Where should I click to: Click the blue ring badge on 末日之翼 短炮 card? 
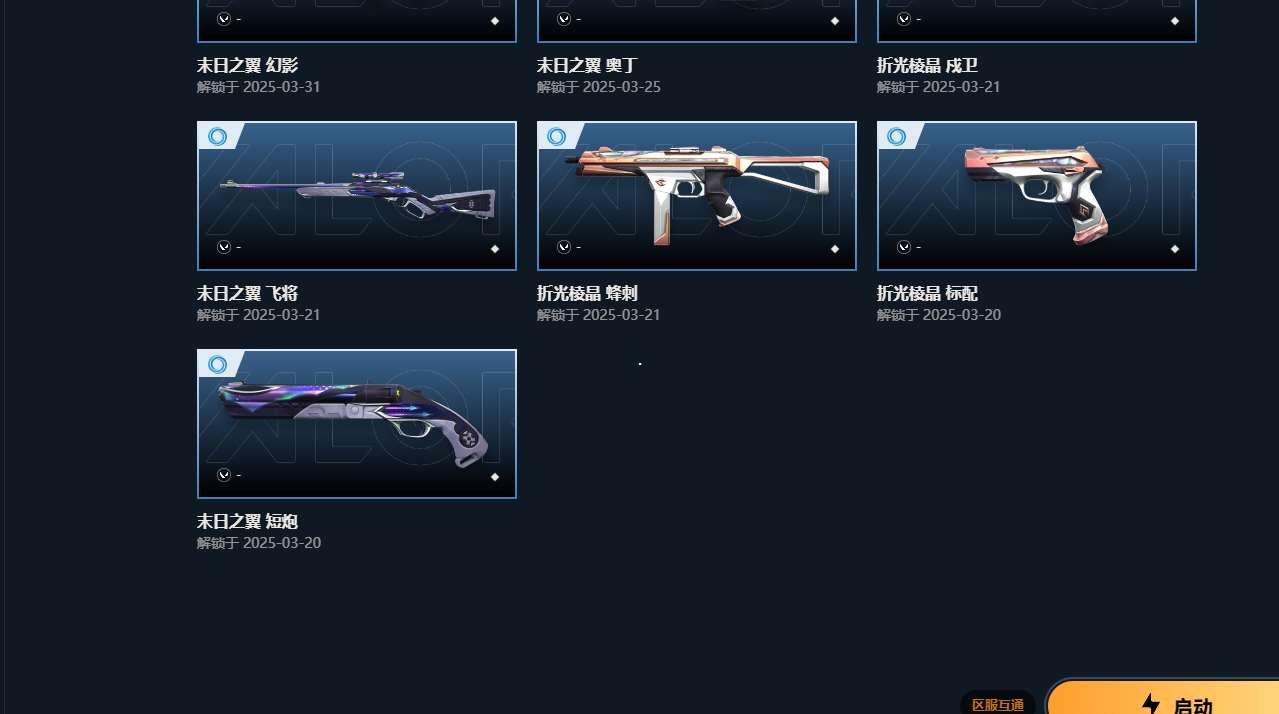218,364
